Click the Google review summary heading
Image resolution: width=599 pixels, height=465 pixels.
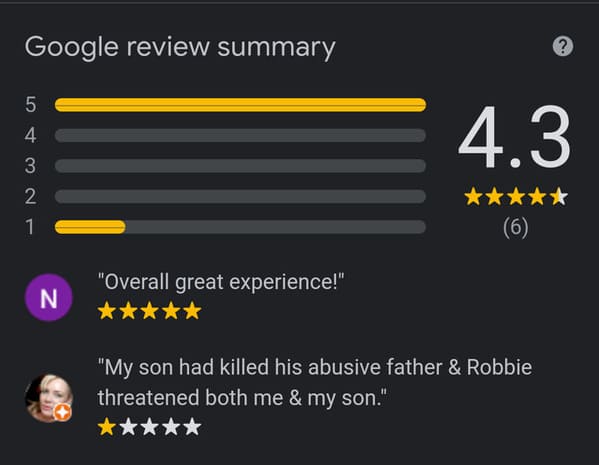(x=180, y=47)
